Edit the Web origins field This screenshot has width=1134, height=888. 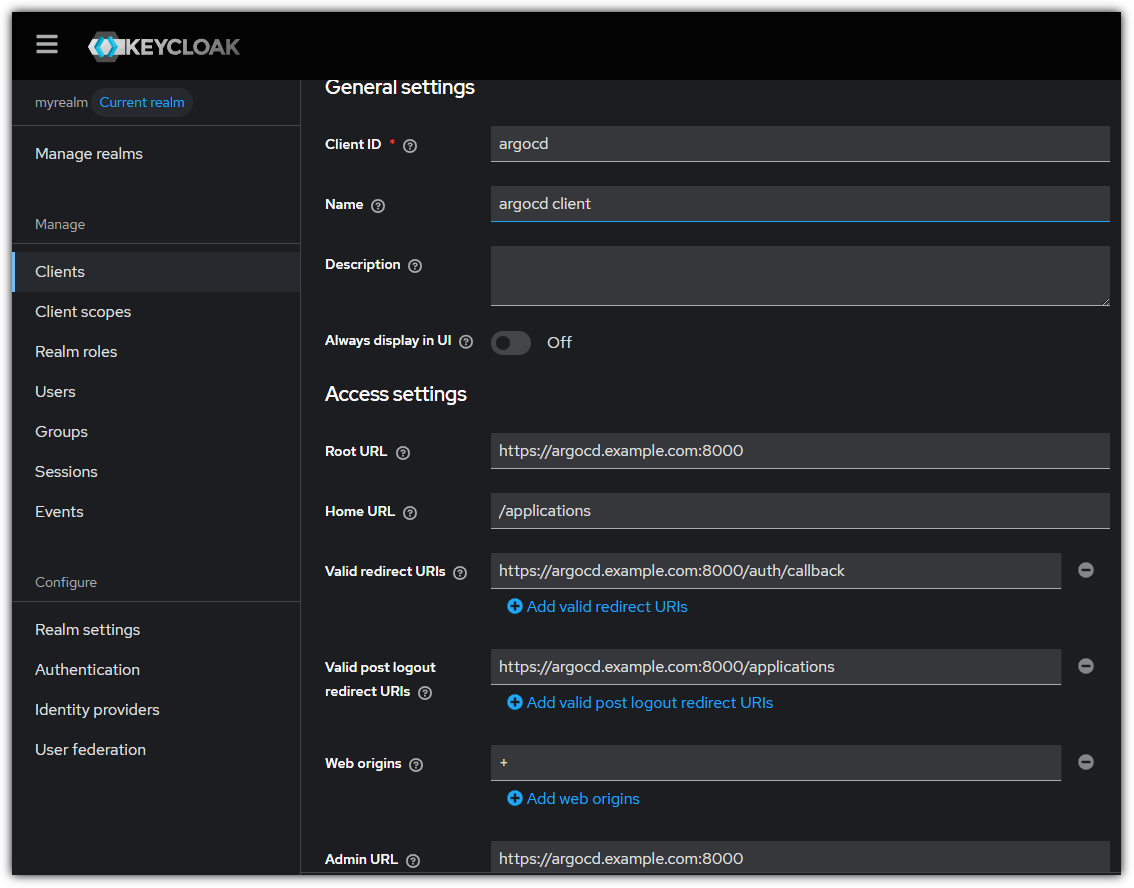coord(775,763)
